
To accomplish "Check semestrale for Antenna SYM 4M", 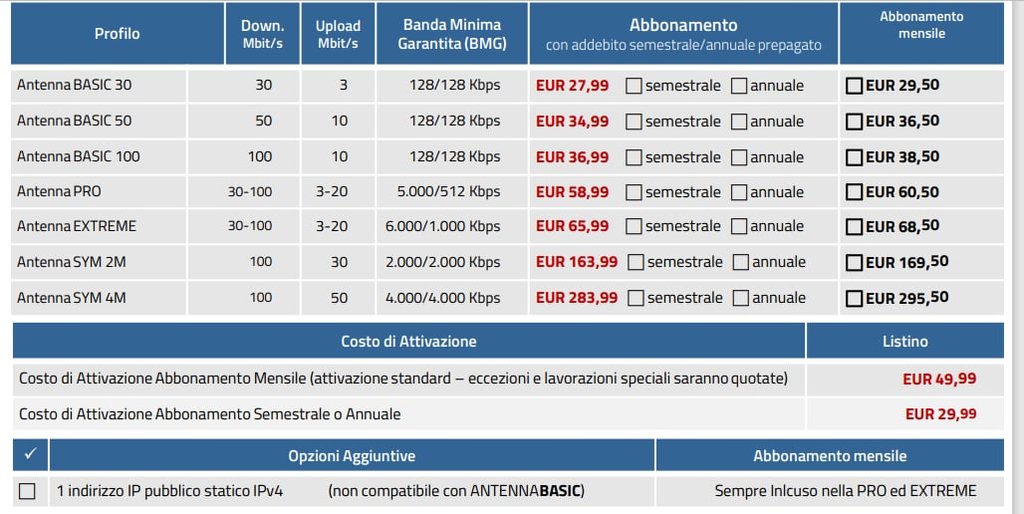I will pyautogui.click(x=636, y=298).
